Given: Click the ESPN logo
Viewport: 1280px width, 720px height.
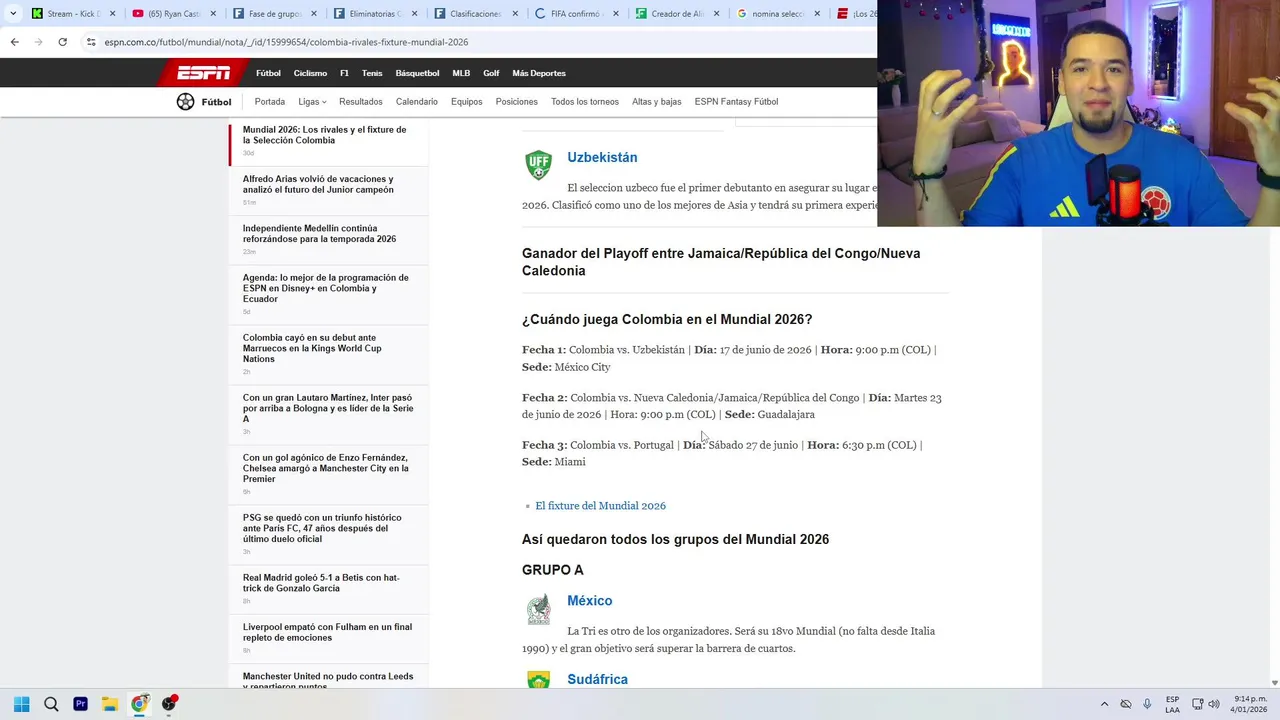Looking at the screenshot, I should pyautogui.click(x=203, y=73).
